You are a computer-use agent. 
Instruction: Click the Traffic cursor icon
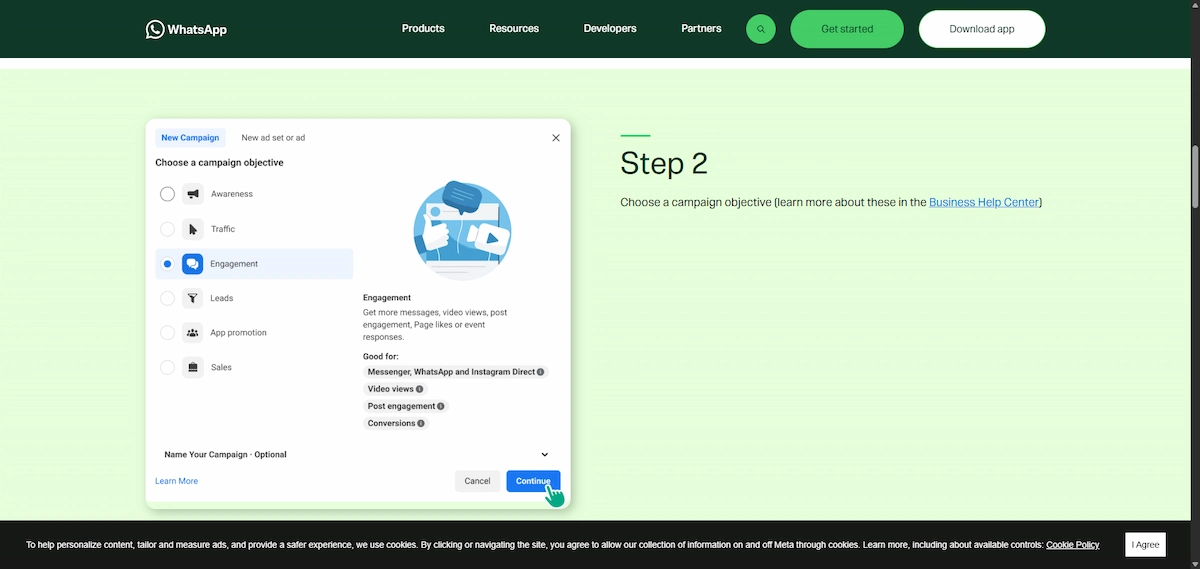coord(193,229)
